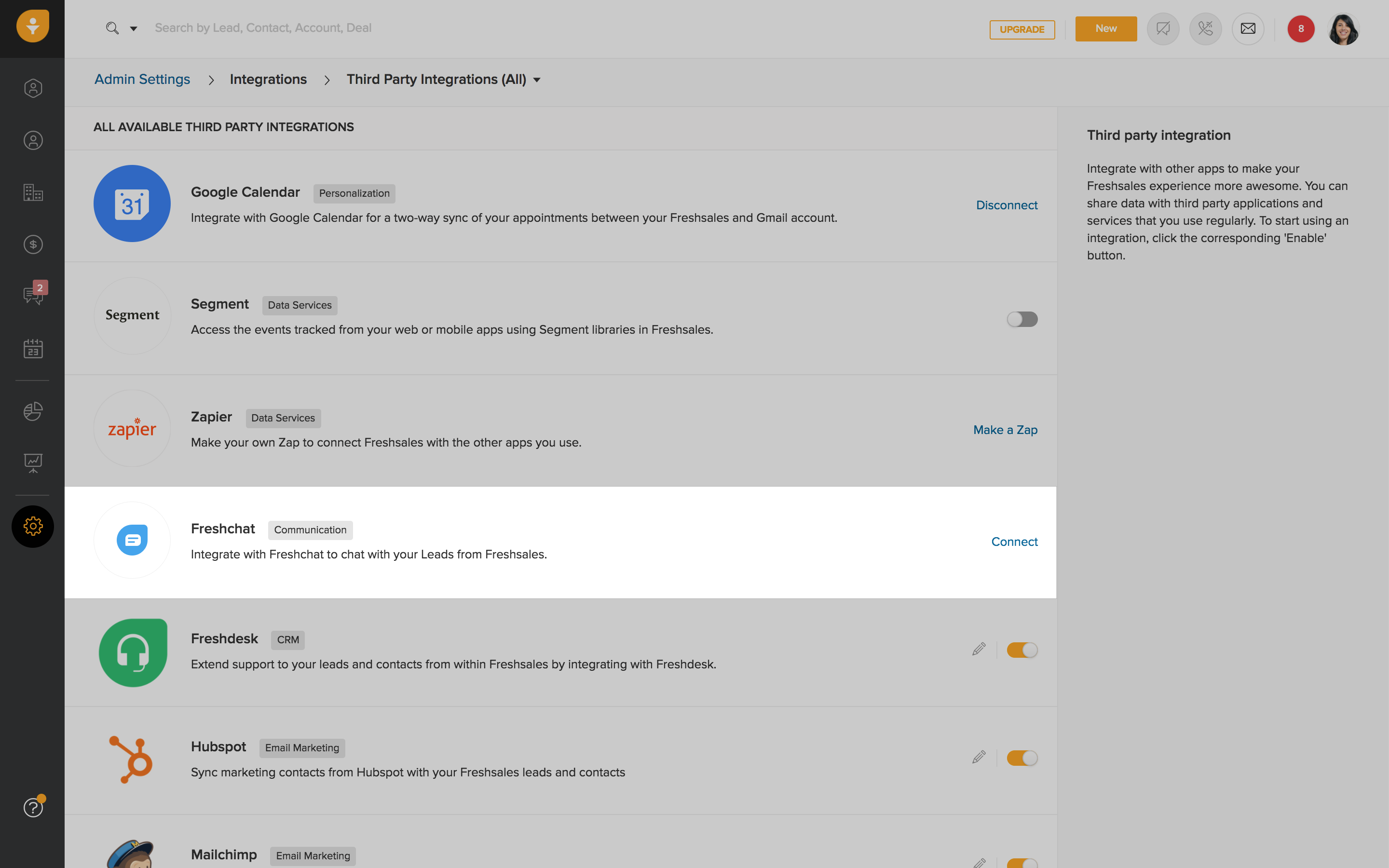
Task: Disconnect the Google Calendar integration
Action: click(x=1007, y=205)
